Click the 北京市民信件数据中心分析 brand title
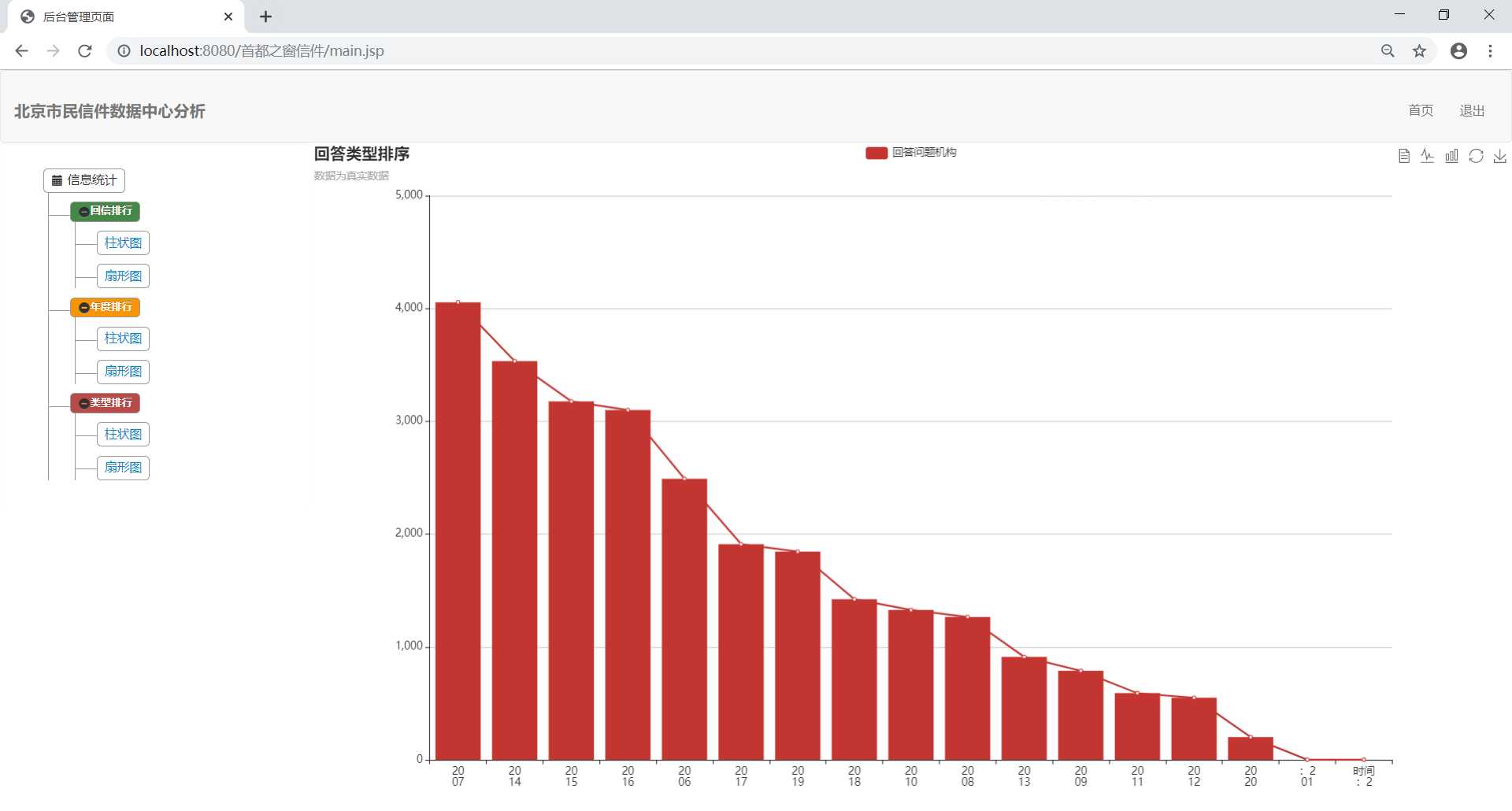Viewport: 1512px width, 811px height. pyautogui.click(x=109, y=111)
